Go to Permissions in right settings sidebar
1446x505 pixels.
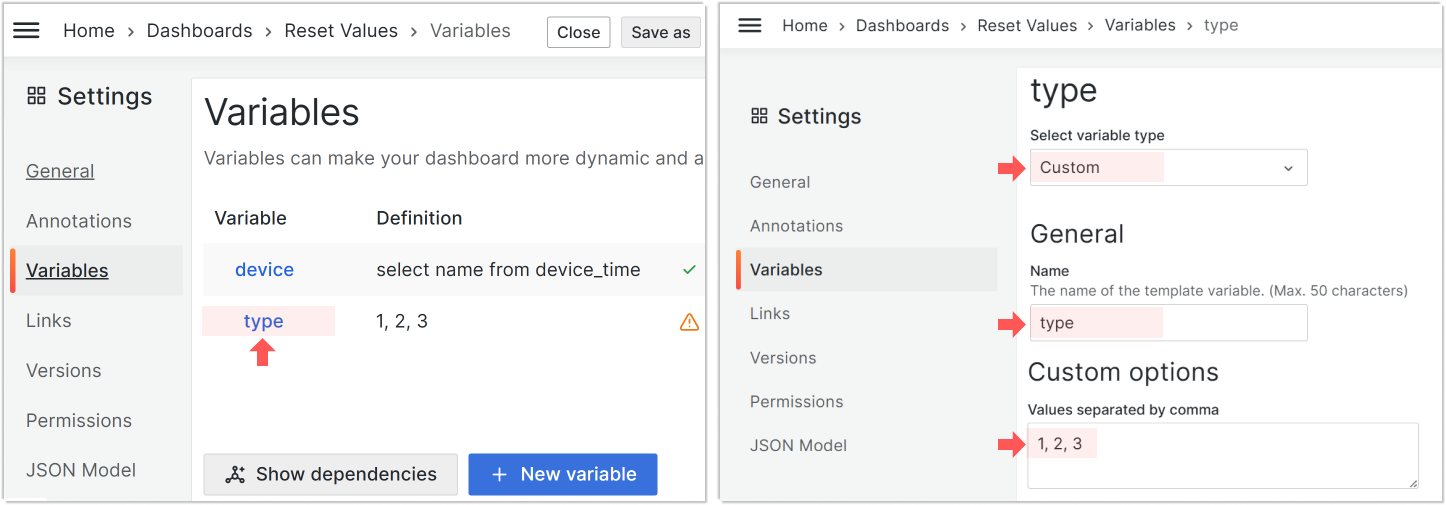point(796,402)
